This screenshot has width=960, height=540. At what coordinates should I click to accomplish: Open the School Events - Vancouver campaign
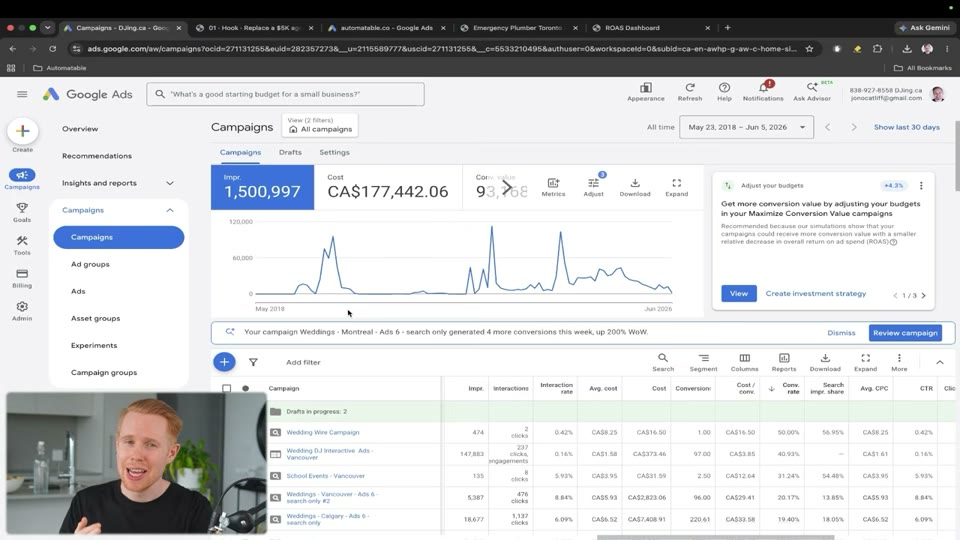pos(325,476)
